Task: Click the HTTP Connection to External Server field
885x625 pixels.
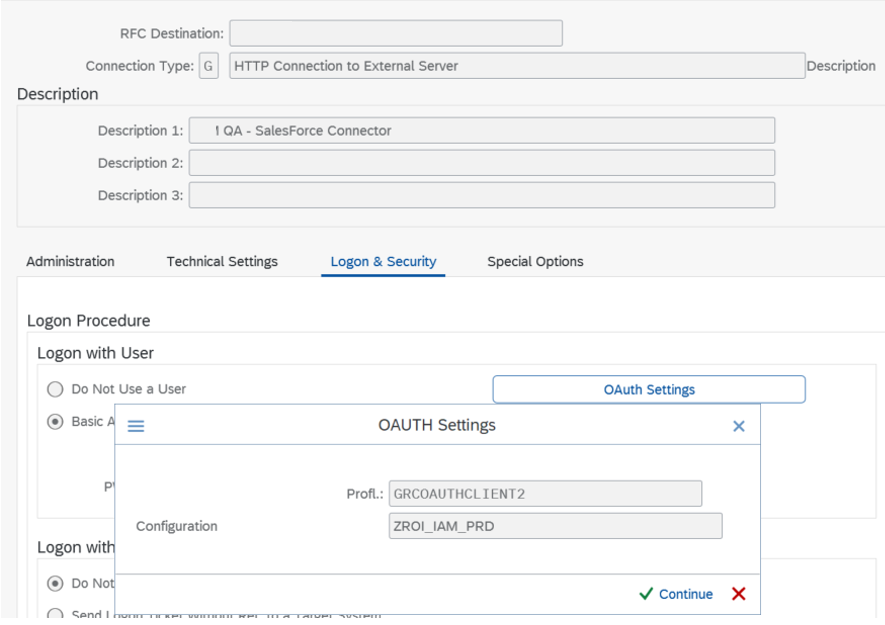Action: (x=516, y=66)
